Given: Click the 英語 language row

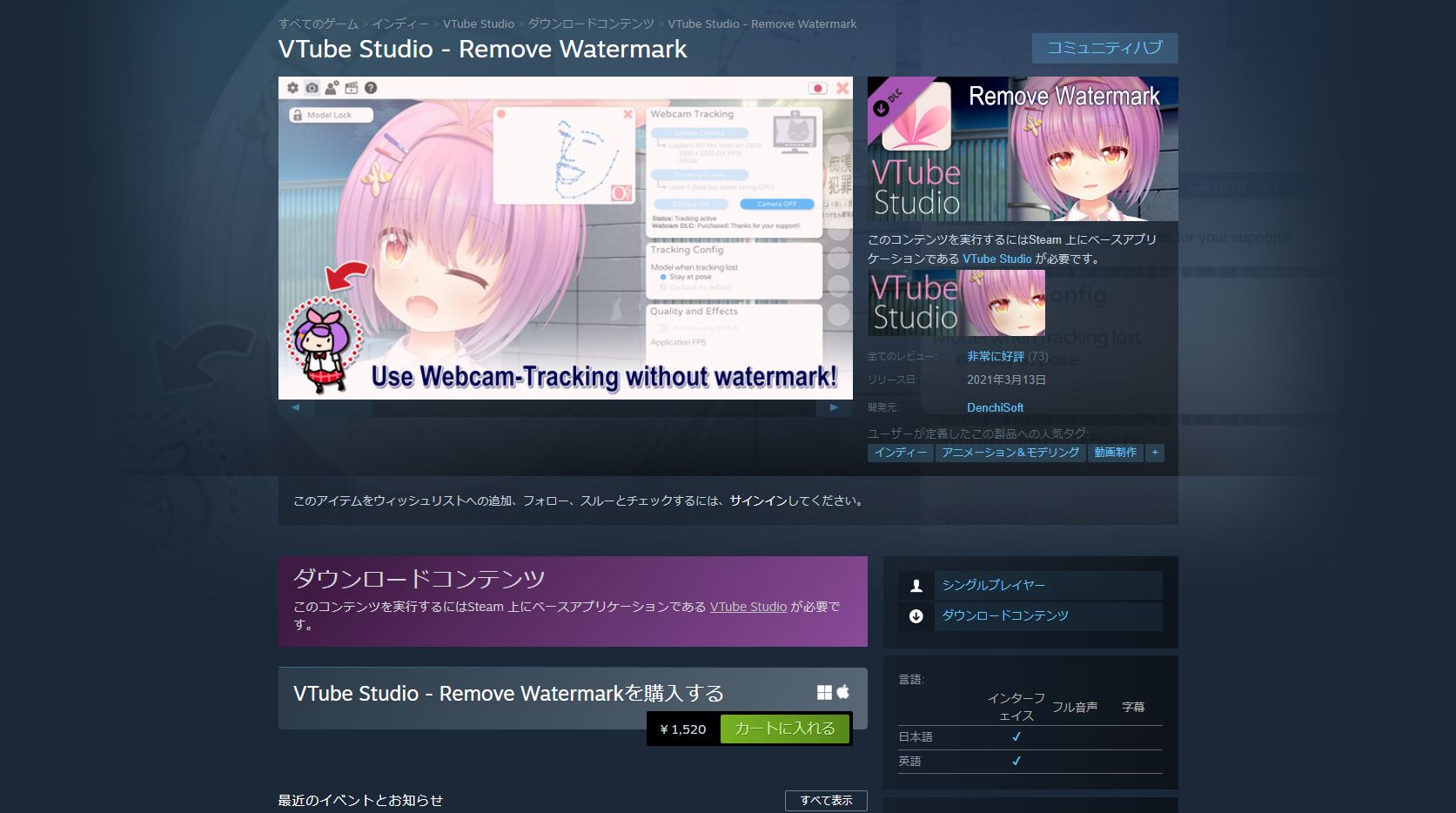Looking at the screenshot, I should point(1030,762).
